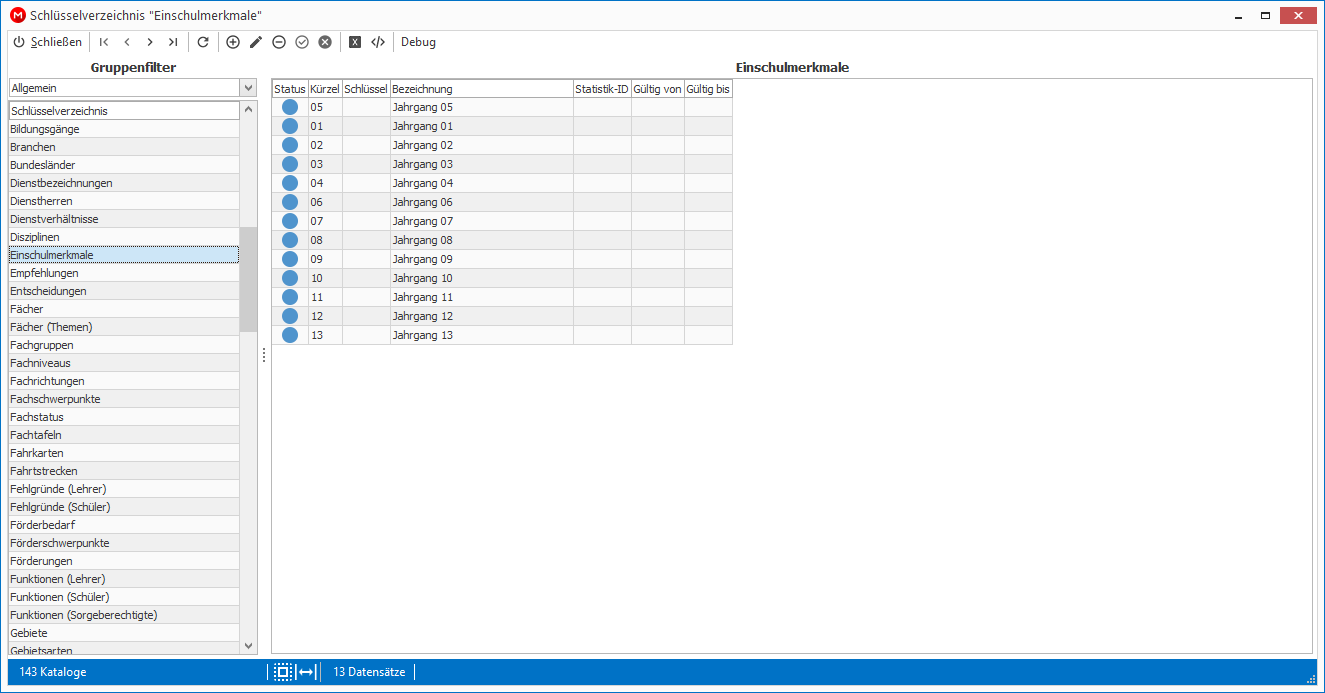Select Fächer (Themen) in the list
This screenshot has width=1325, height=693.
[124, 327]
